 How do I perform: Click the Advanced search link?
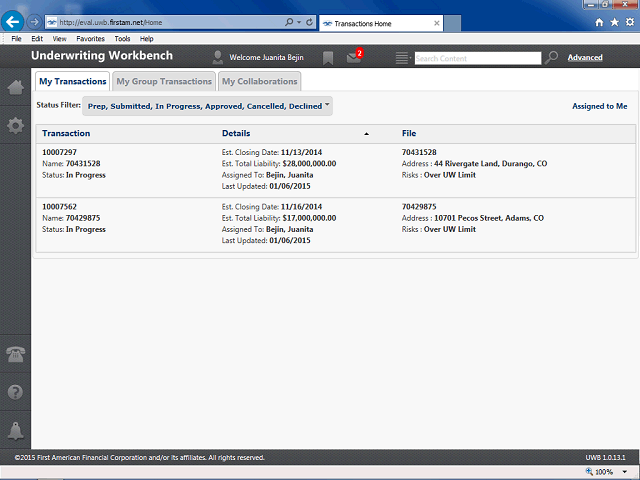pos(585,58)
